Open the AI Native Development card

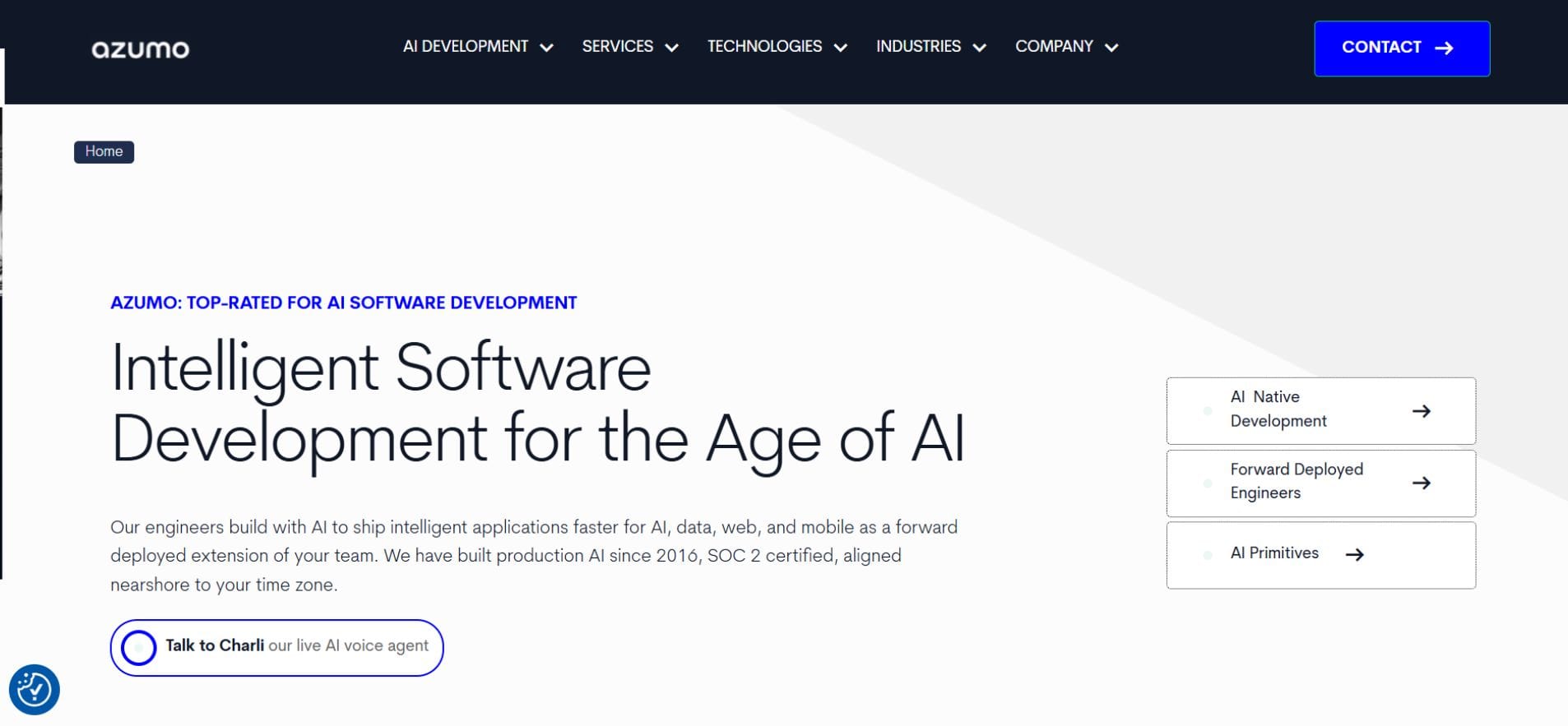tap(1321, 411)
